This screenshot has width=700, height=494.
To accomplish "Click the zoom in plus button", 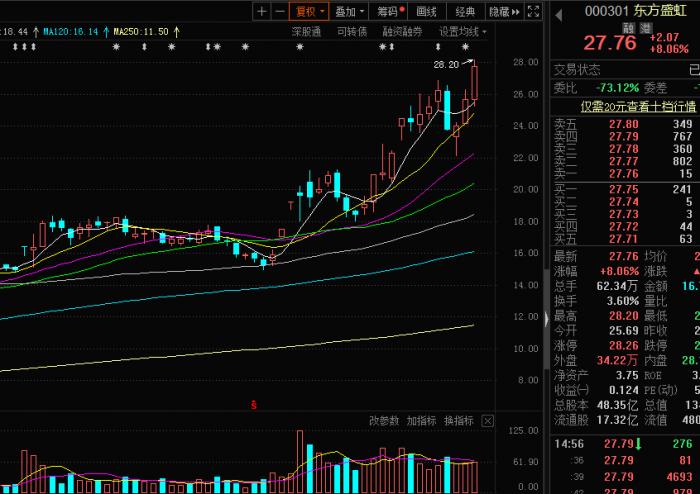I will 261,12.
